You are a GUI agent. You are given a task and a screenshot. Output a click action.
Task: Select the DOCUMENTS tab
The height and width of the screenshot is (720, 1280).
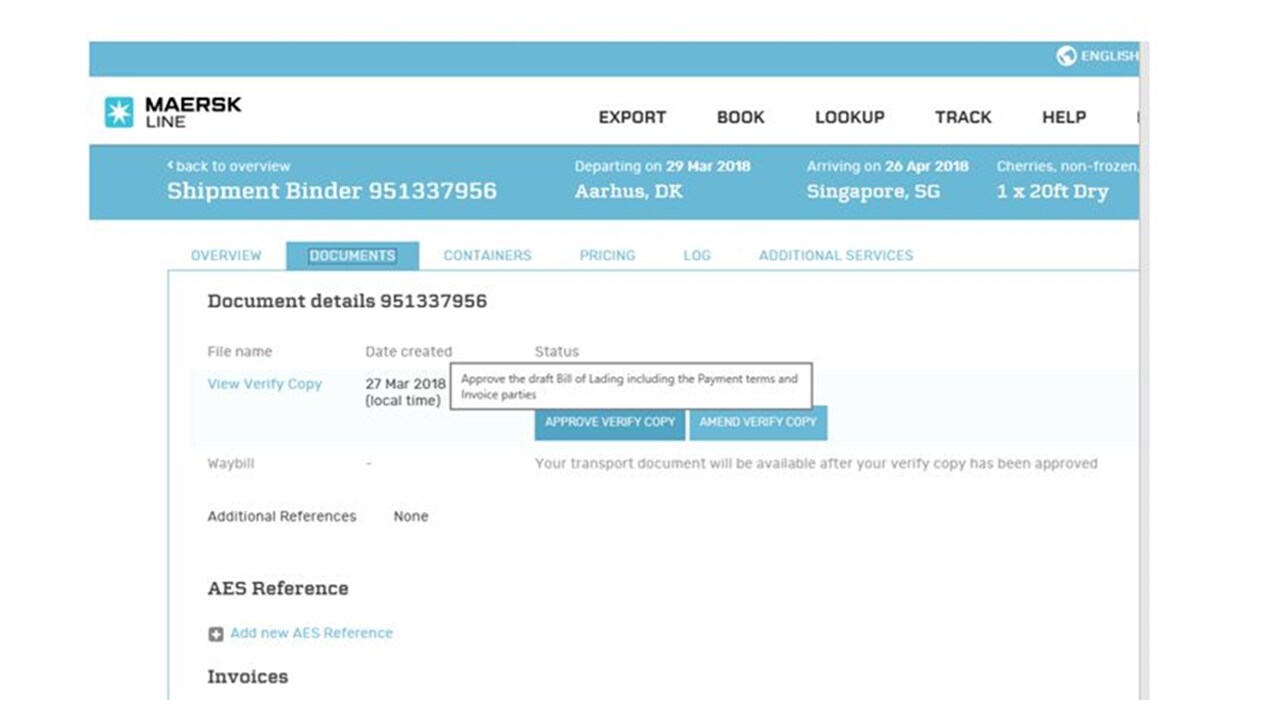[352, 255]
